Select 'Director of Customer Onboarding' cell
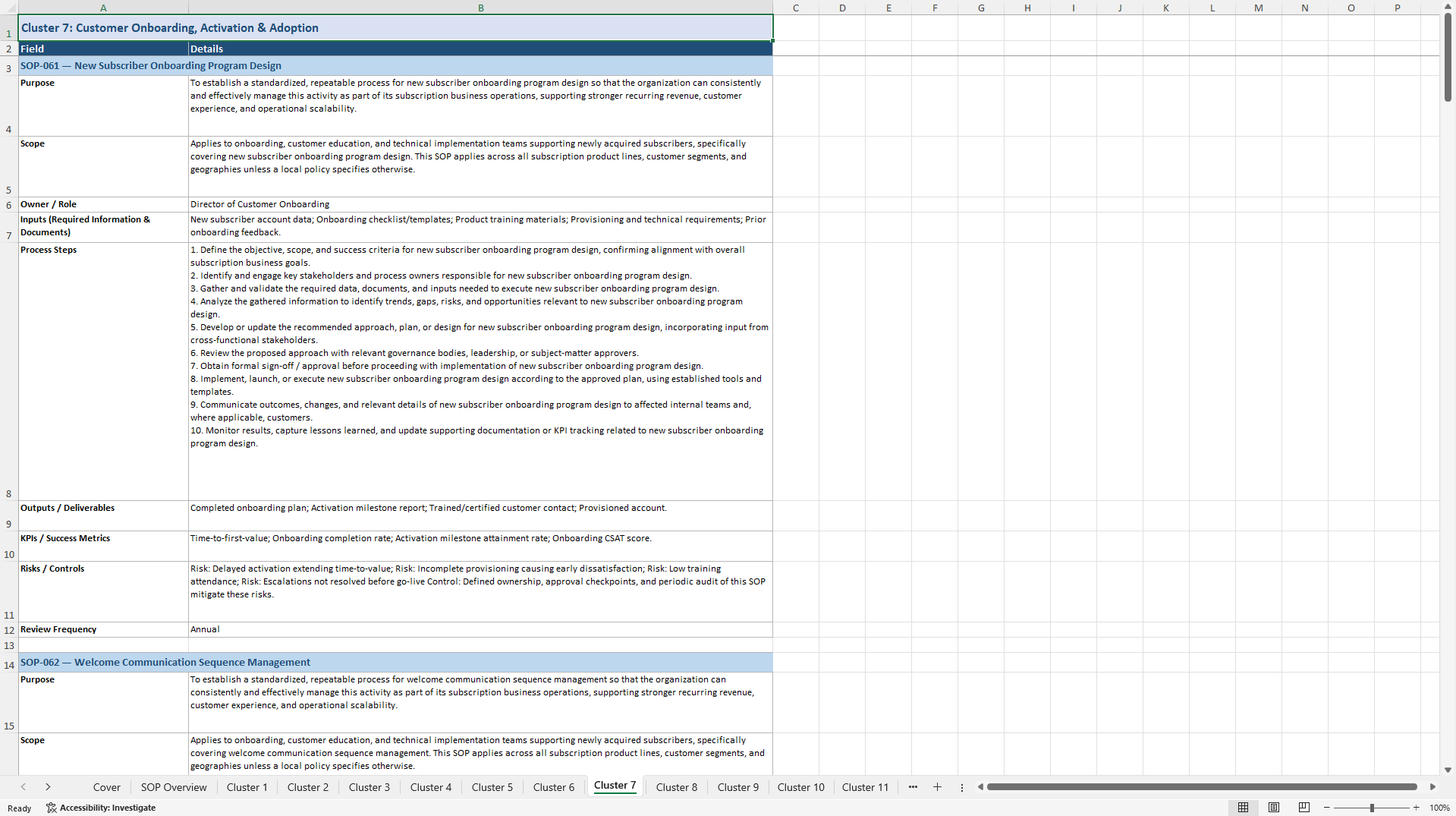Screen dimensions: 1456x816 tap(480, 204)
